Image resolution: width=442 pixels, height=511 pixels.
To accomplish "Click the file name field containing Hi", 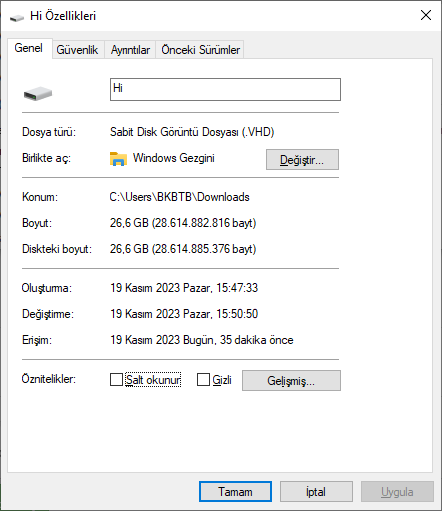I will point(225,89).
